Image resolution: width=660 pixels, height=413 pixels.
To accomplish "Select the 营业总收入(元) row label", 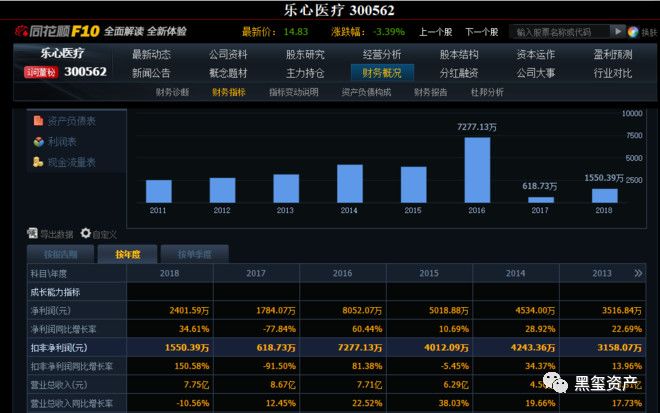I will [x=59, y=385].
